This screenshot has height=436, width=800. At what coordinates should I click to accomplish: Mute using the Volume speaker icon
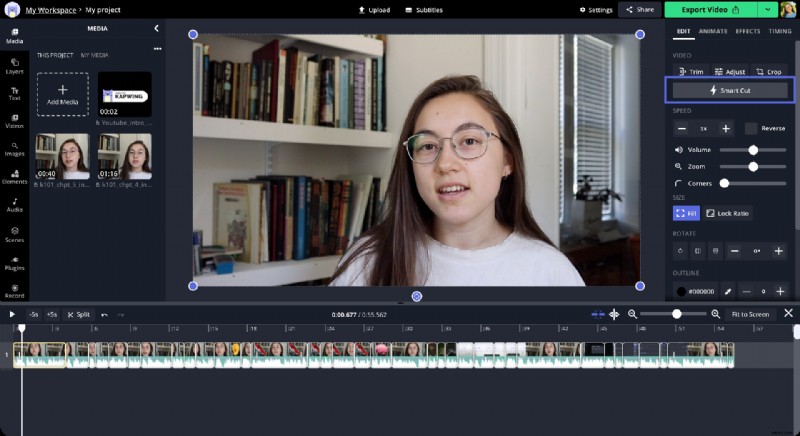coord(679,150)
